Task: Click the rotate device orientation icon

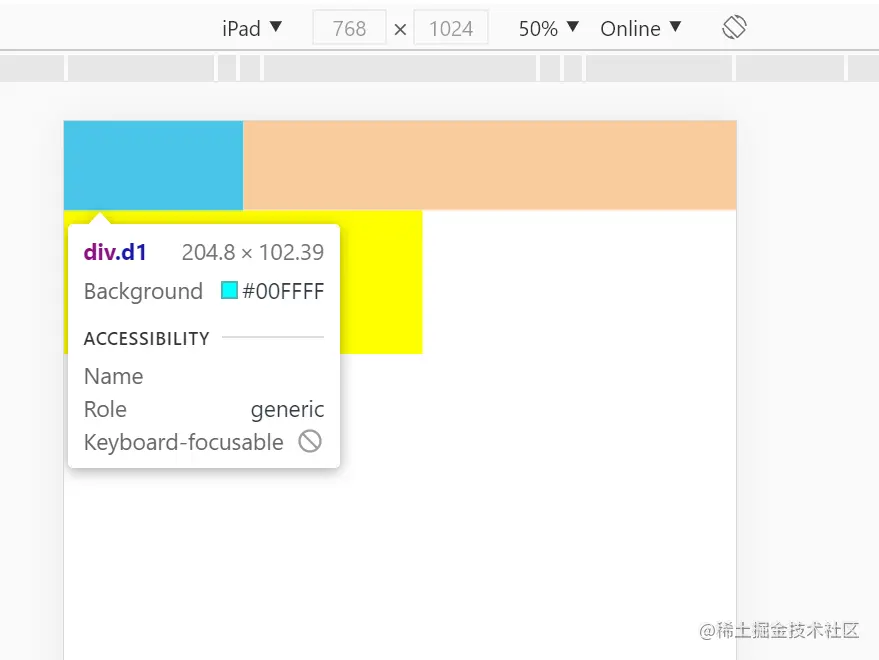Action: pos(734,28)
